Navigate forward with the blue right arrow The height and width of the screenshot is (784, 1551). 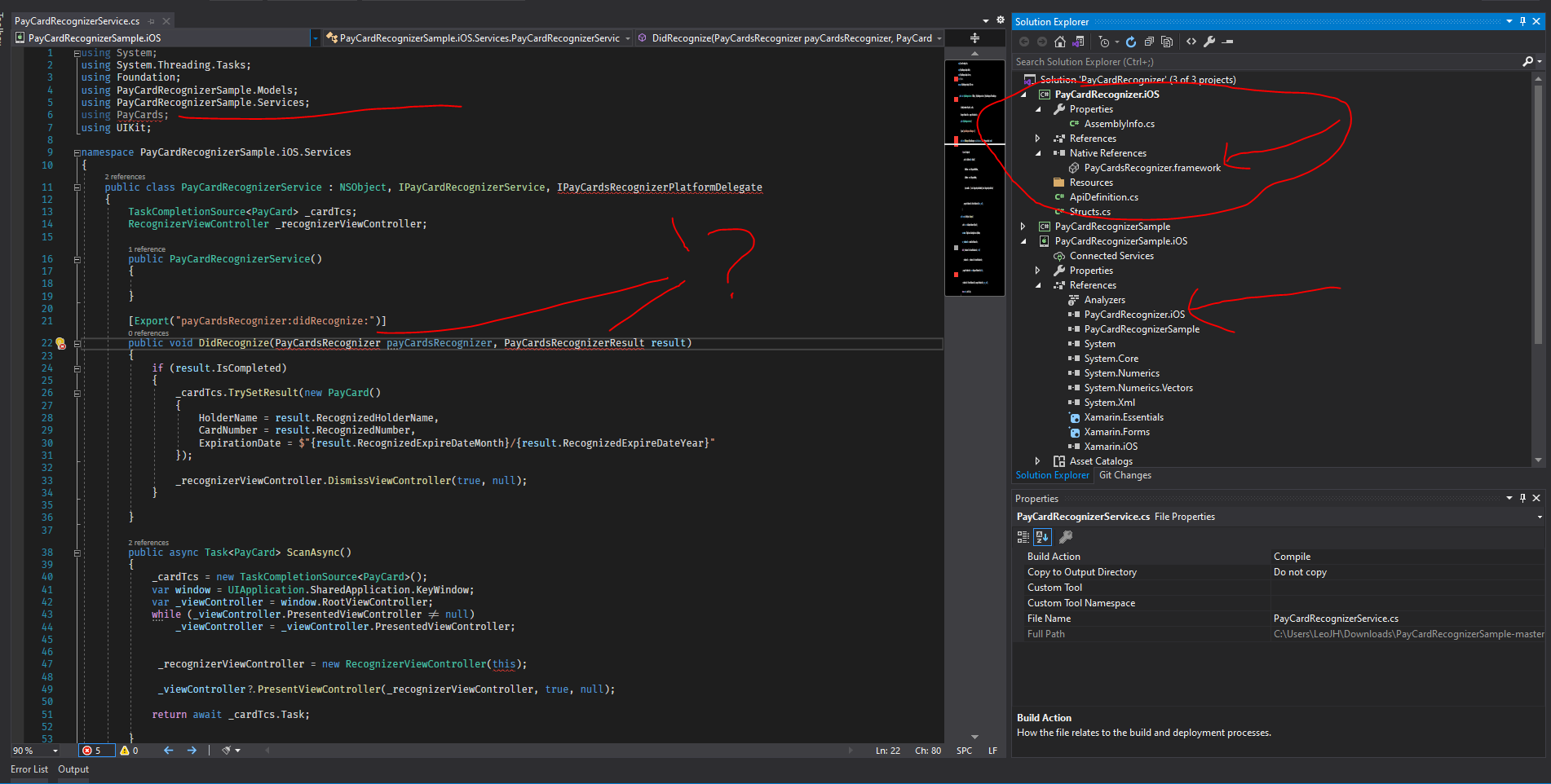tap(192, 751)
